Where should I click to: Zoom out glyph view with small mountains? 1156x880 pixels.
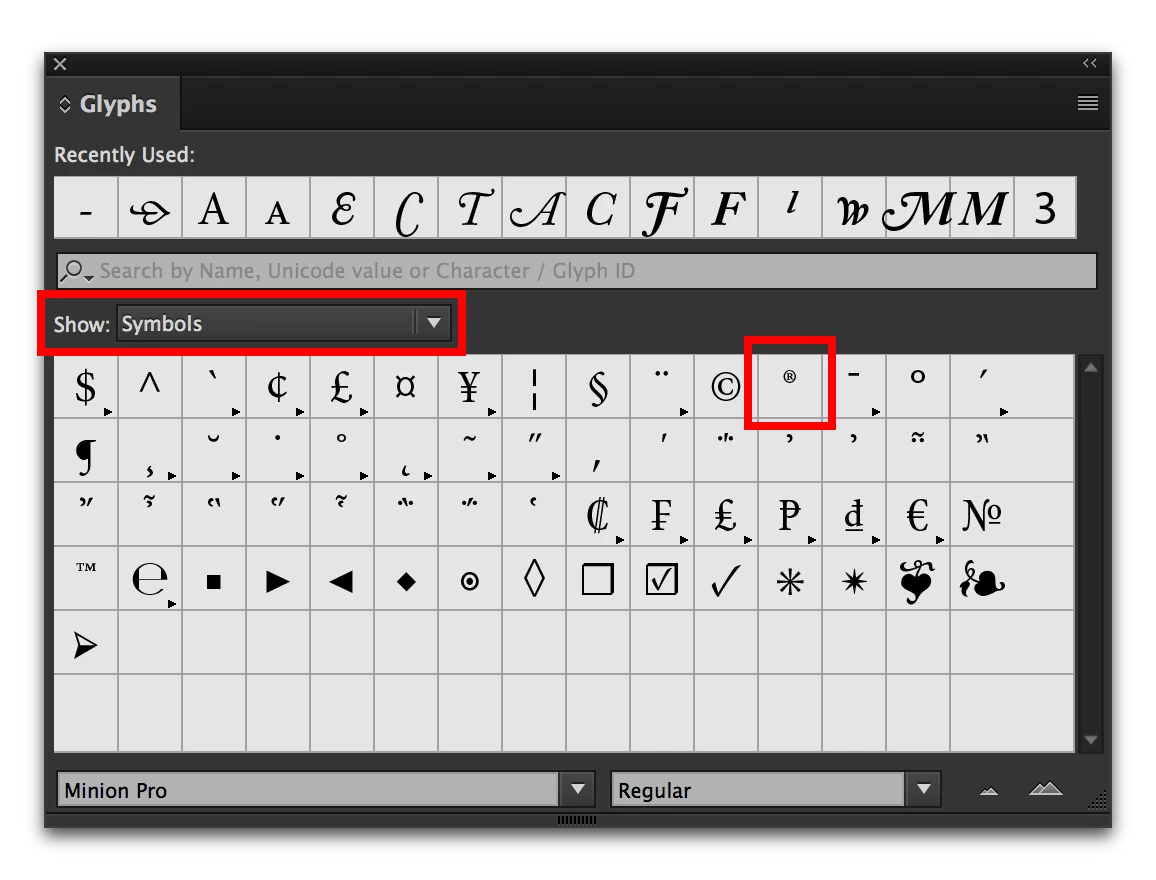coord(989,791)
